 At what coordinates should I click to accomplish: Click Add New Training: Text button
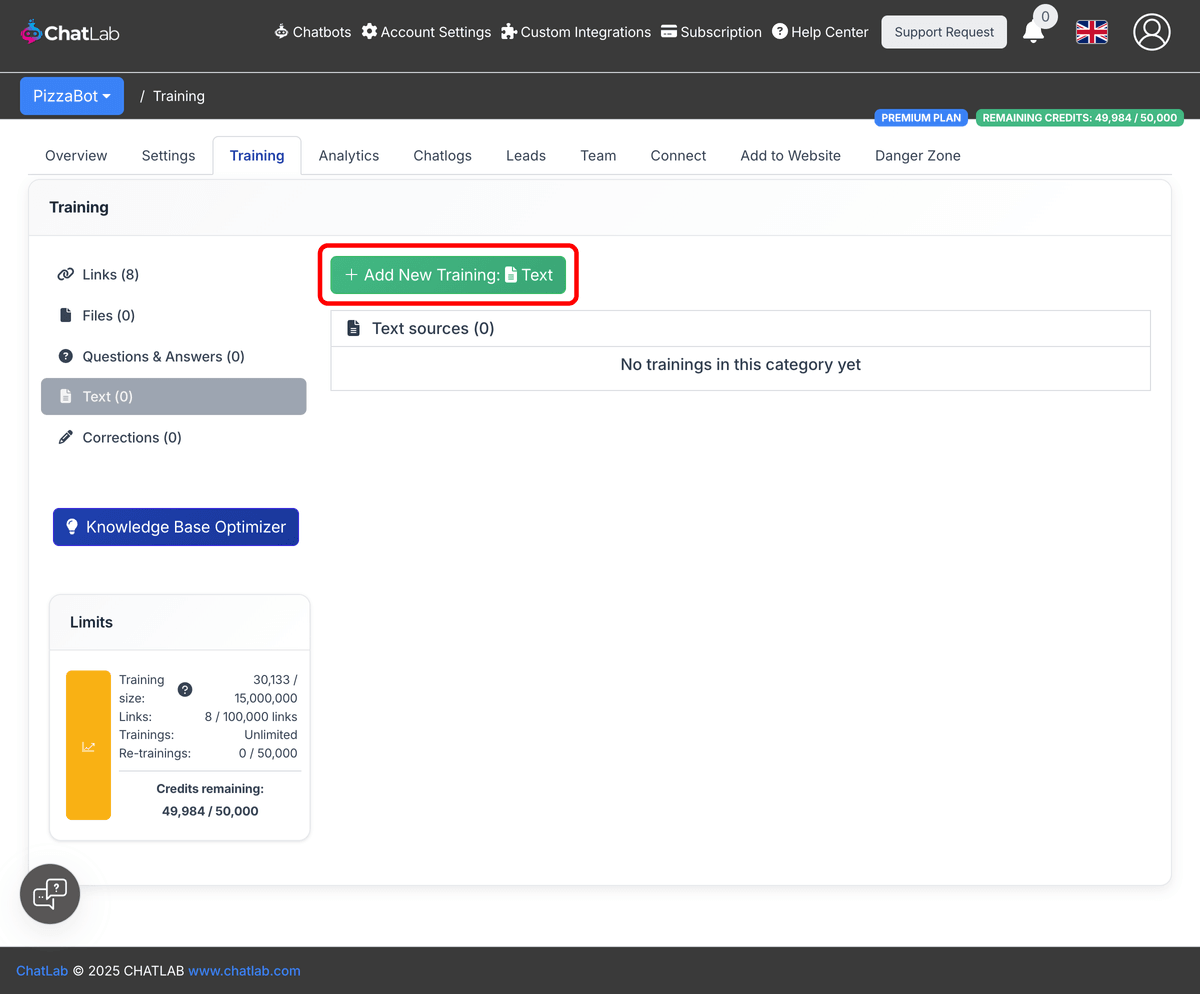[x=448, y=275]
